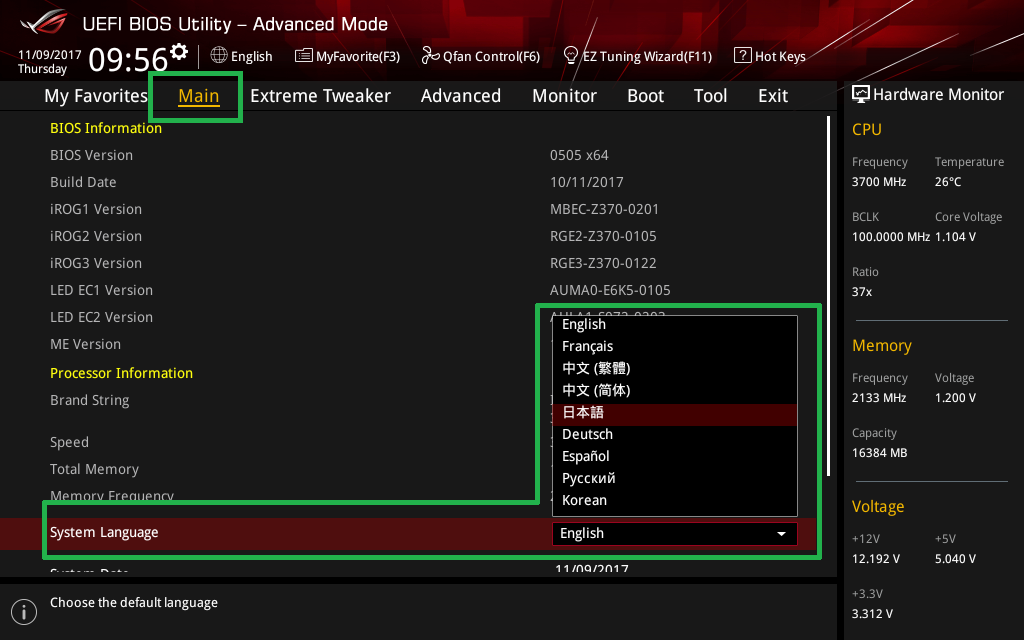
Task: Click build date value 10/11/2017
Action: tap(586, 182)
